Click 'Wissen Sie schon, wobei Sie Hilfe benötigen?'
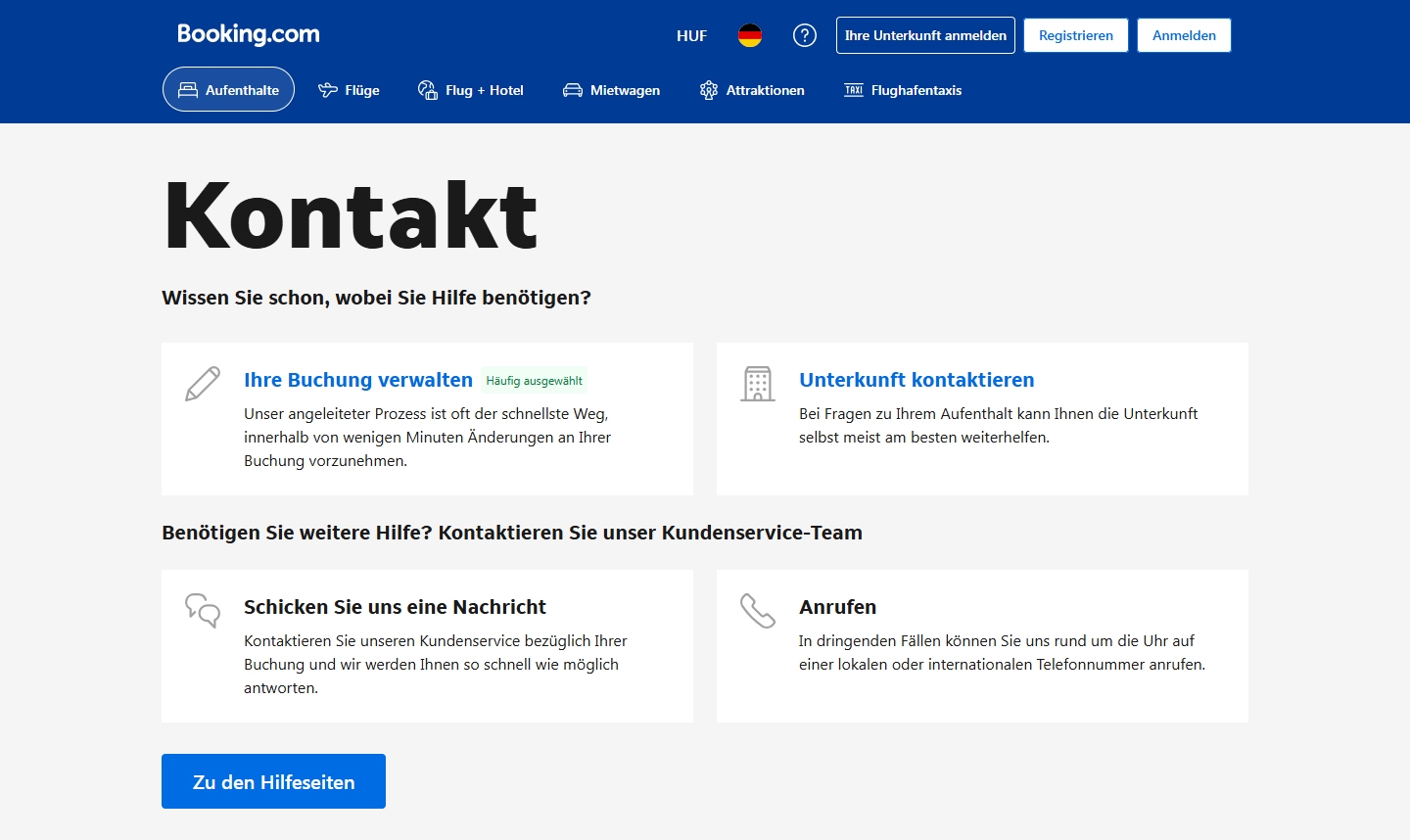The image size is (1410, 840). (x=376, y=298)
